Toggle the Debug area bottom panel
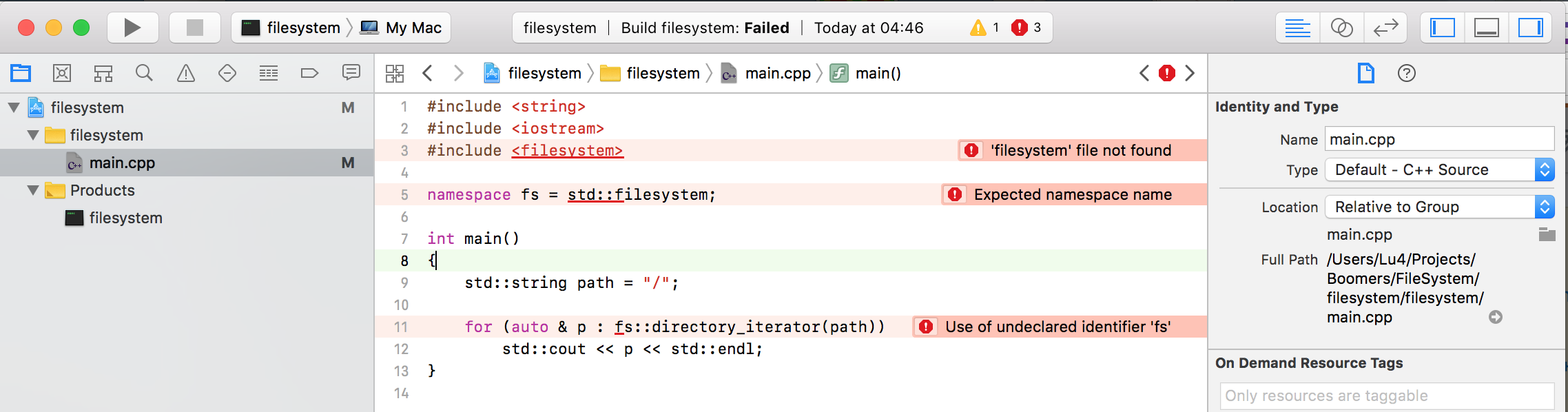 pyautogui.click(x=1487, y=28)
